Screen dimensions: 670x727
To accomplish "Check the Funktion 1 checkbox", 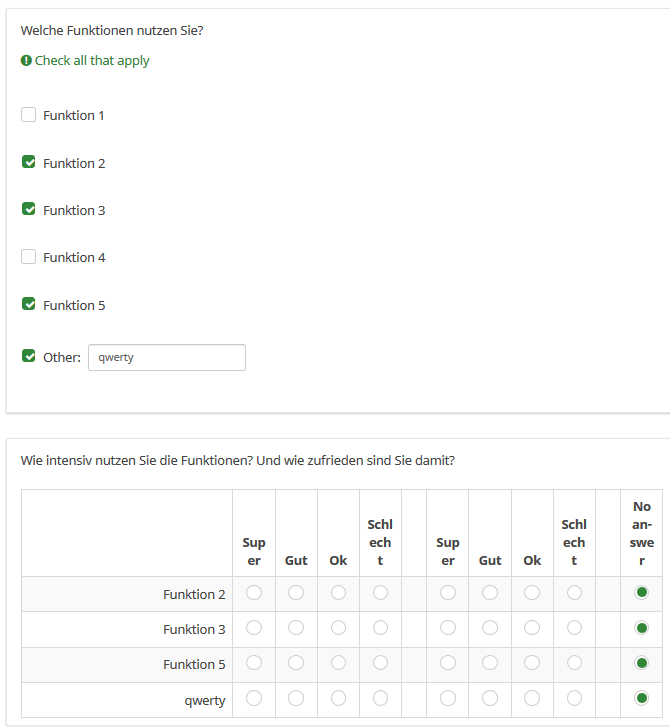I will [x=29, y=115].
